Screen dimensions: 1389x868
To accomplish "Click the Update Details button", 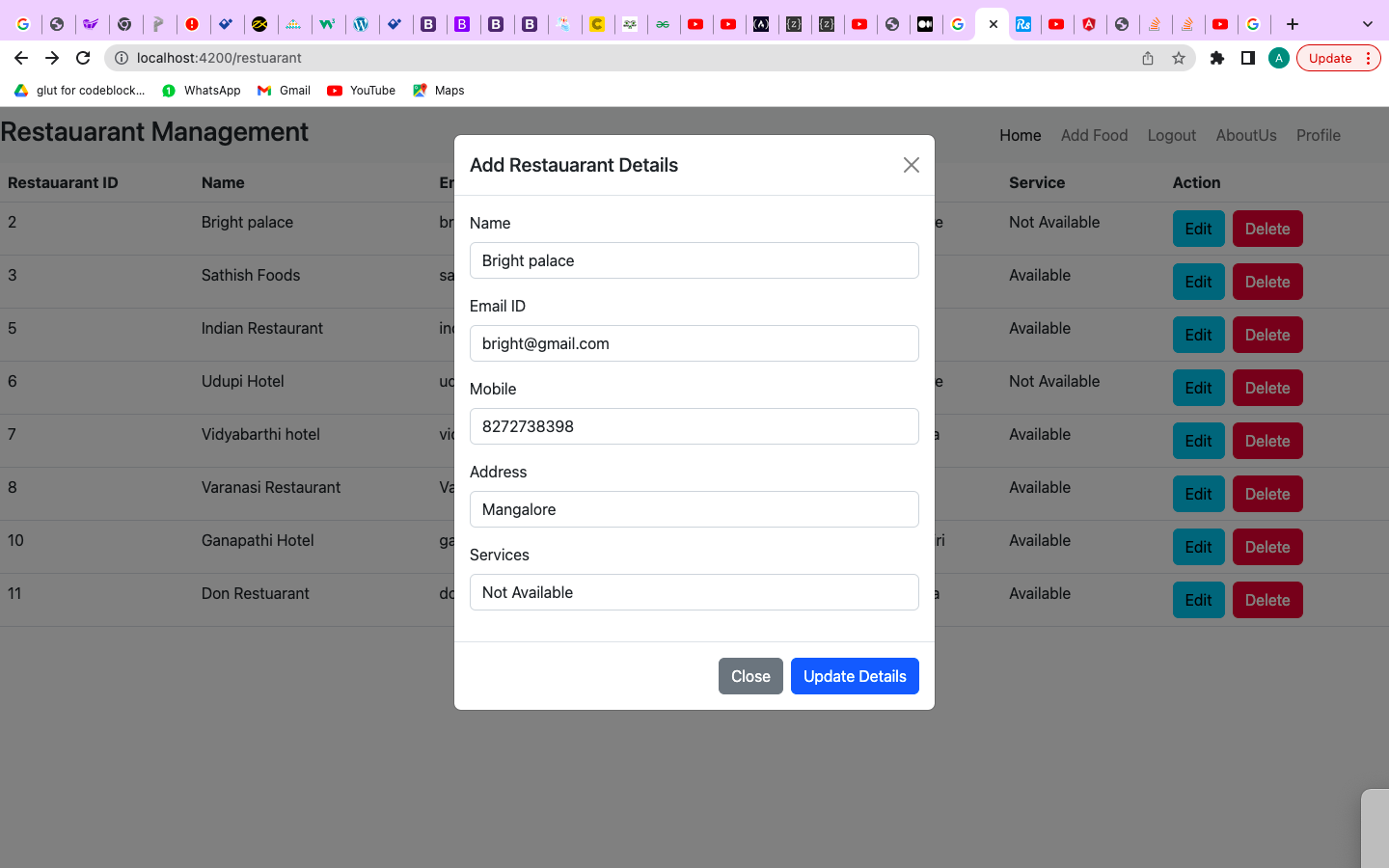I will click(x=855, y=676).
